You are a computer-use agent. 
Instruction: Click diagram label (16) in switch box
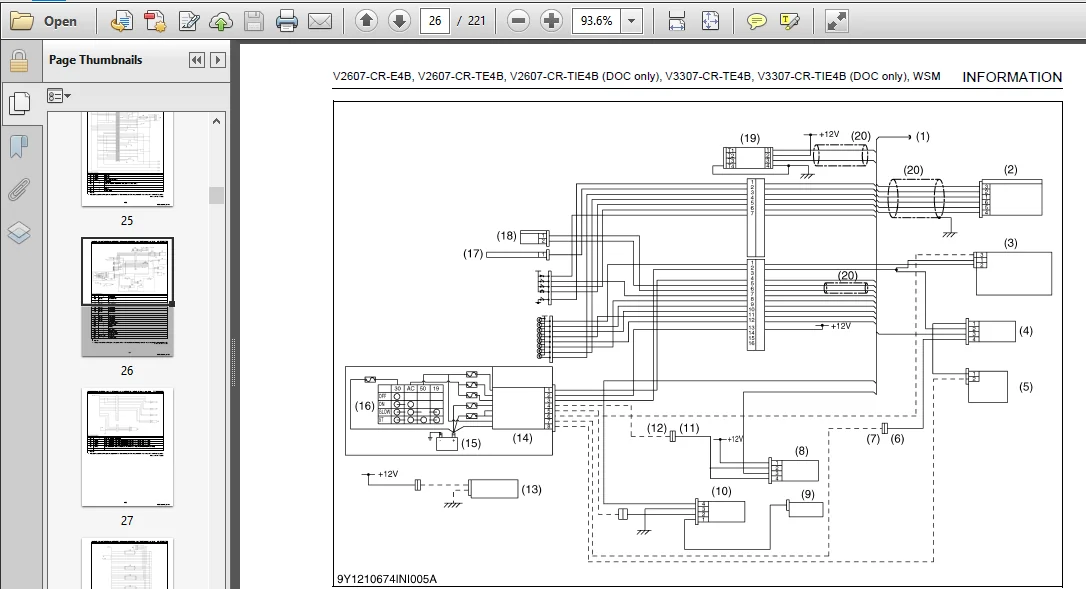pyautogui.click(x=364, y=406)
